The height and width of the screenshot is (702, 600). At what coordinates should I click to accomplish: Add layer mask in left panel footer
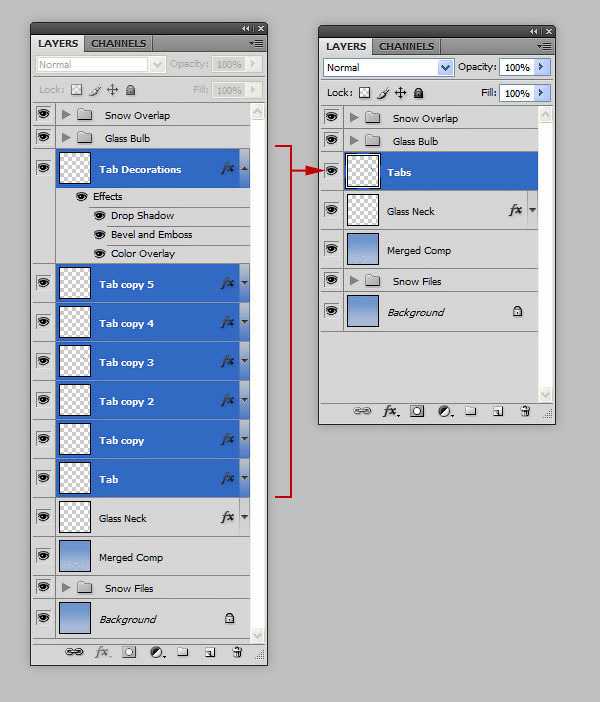[129, 652]
